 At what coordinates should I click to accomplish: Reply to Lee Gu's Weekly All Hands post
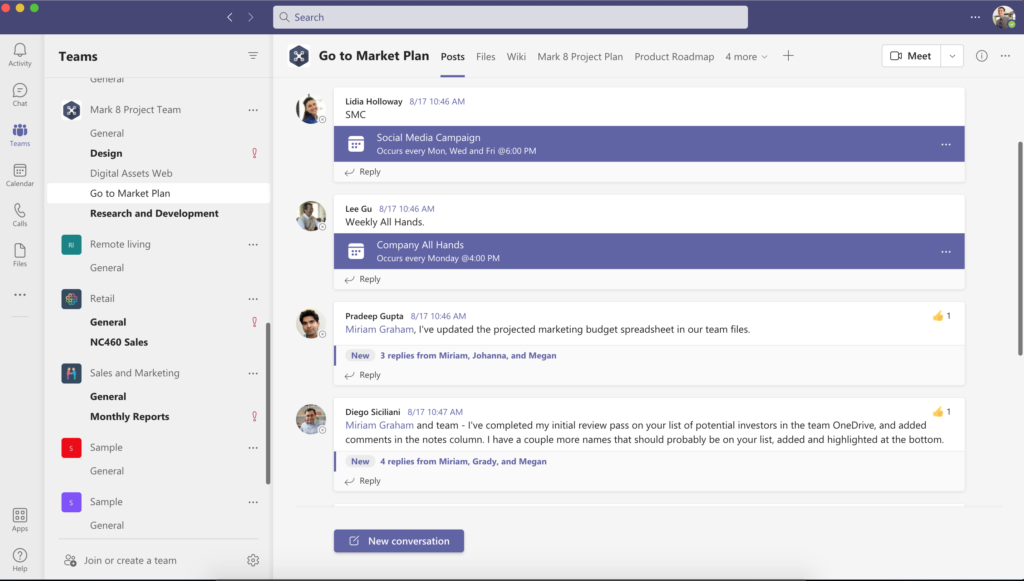362,279
